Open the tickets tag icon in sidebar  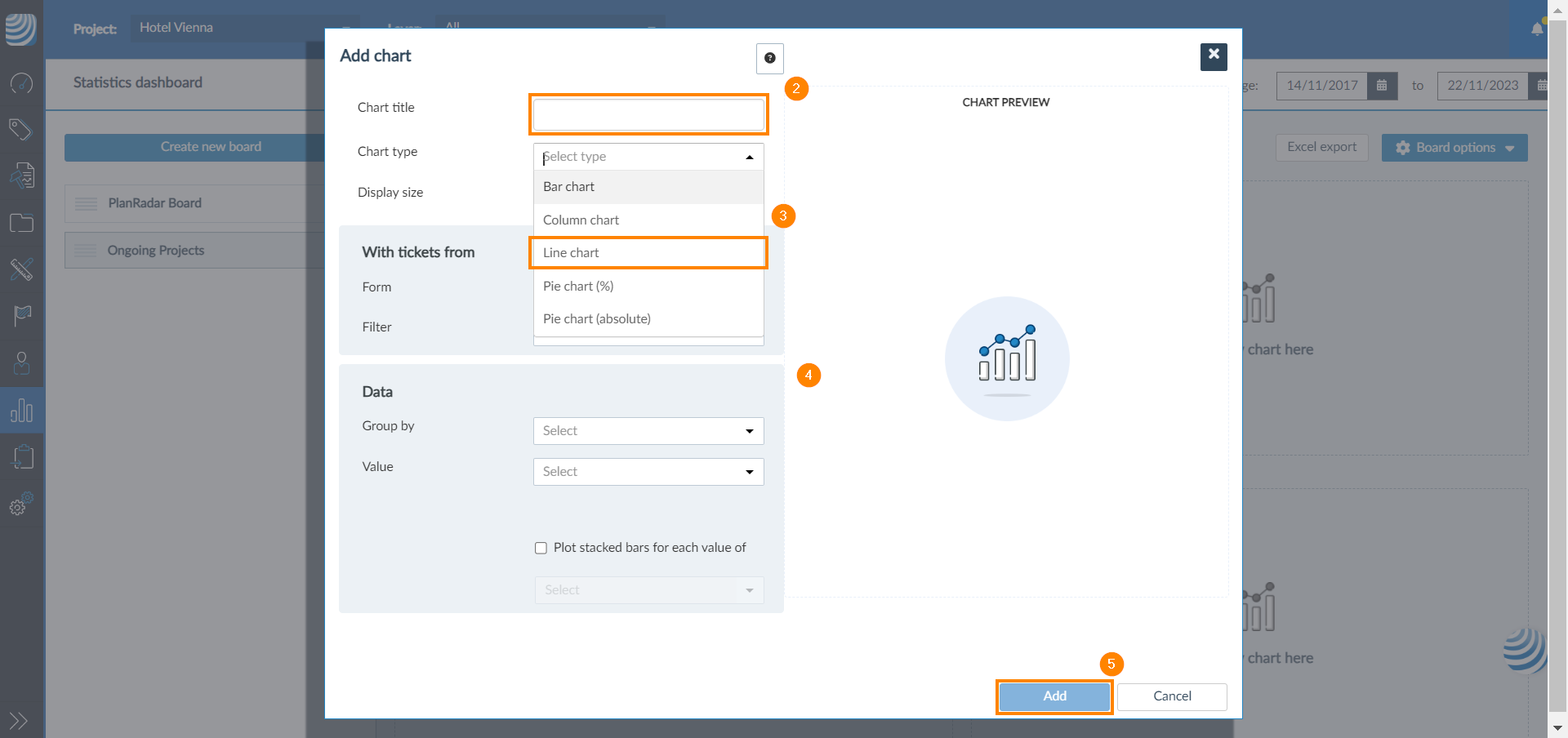pos(21,129)
